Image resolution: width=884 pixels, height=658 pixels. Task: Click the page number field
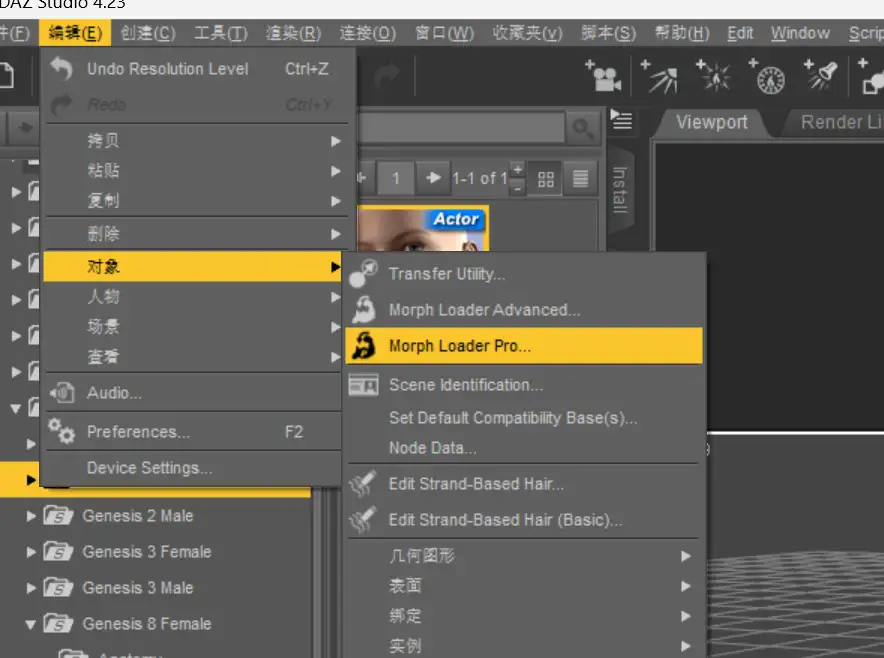pos(396,179)
